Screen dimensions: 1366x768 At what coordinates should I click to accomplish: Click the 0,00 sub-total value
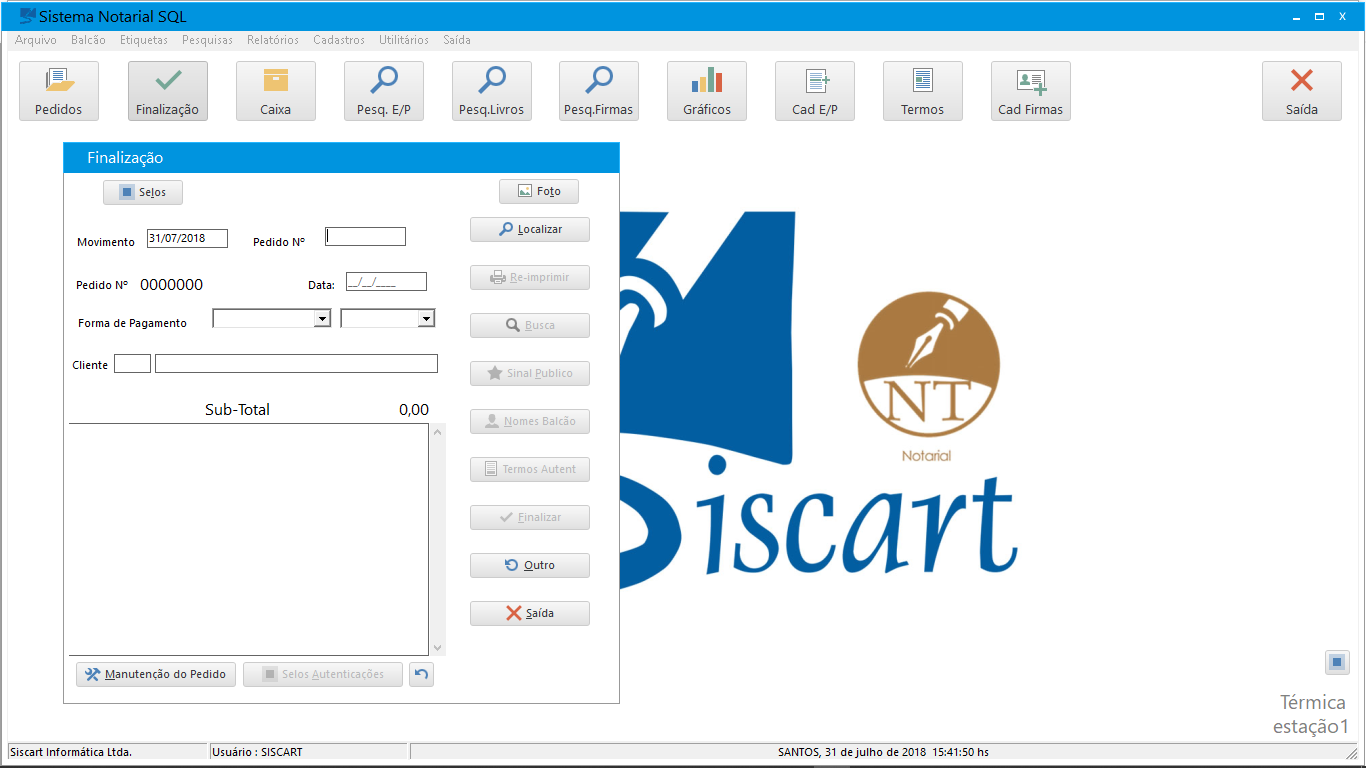(x=414, y=409)
